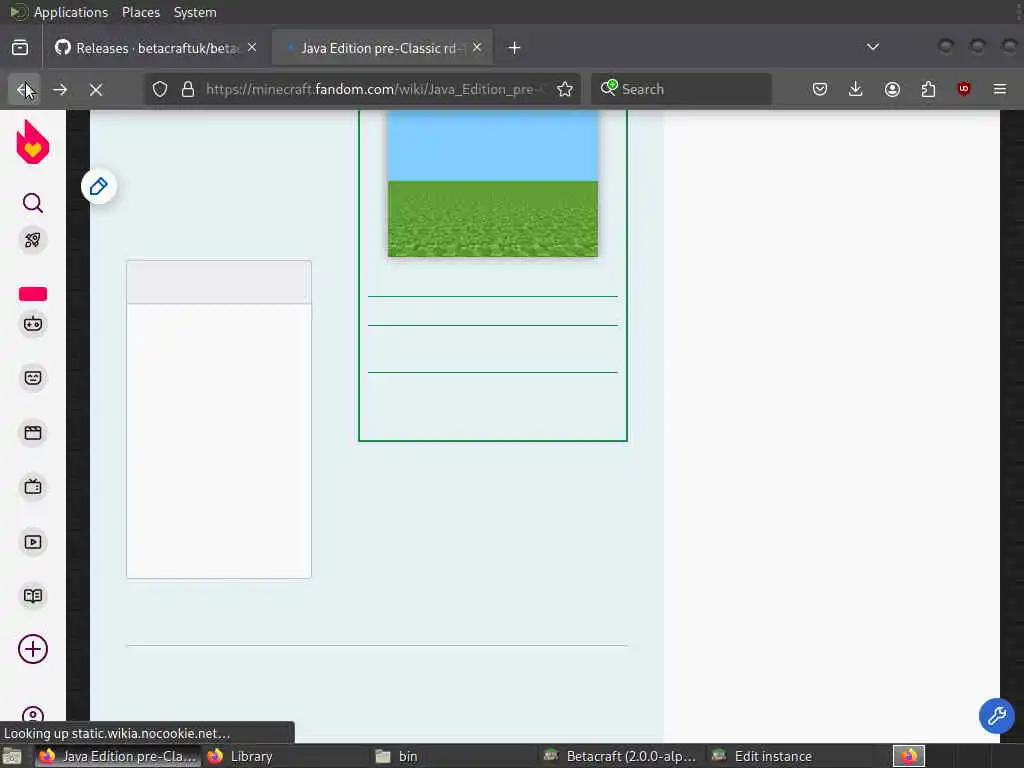Image resolution: width=1024 pixels, height=768 pixels.
Task: Click the tracking protection shield icon
Action: (x=160, y=89)
